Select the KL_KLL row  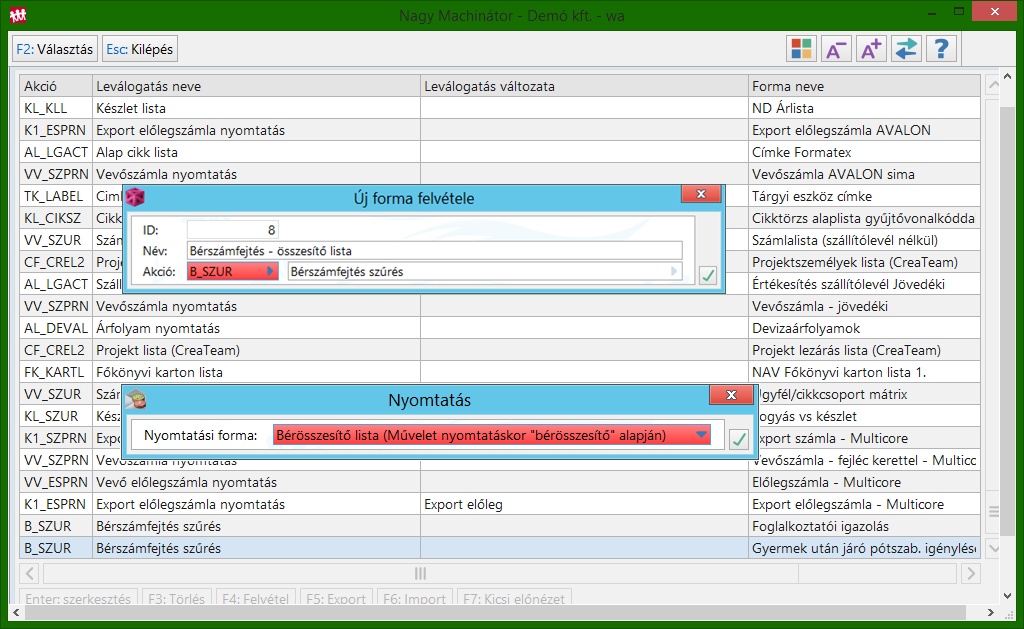click(x=500, y=108)
